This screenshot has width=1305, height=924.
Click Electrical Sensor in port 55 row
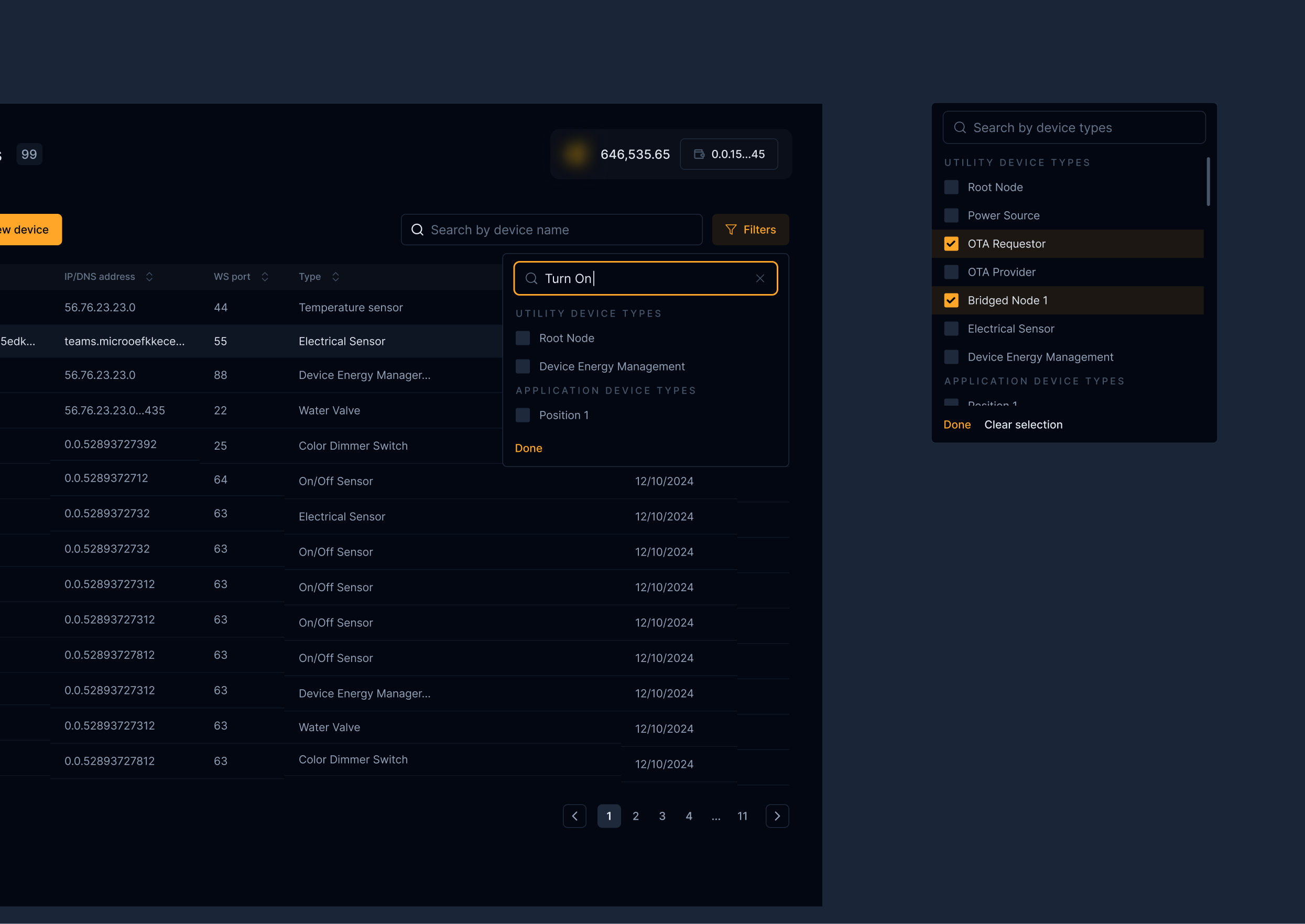[x=341, y=341]
